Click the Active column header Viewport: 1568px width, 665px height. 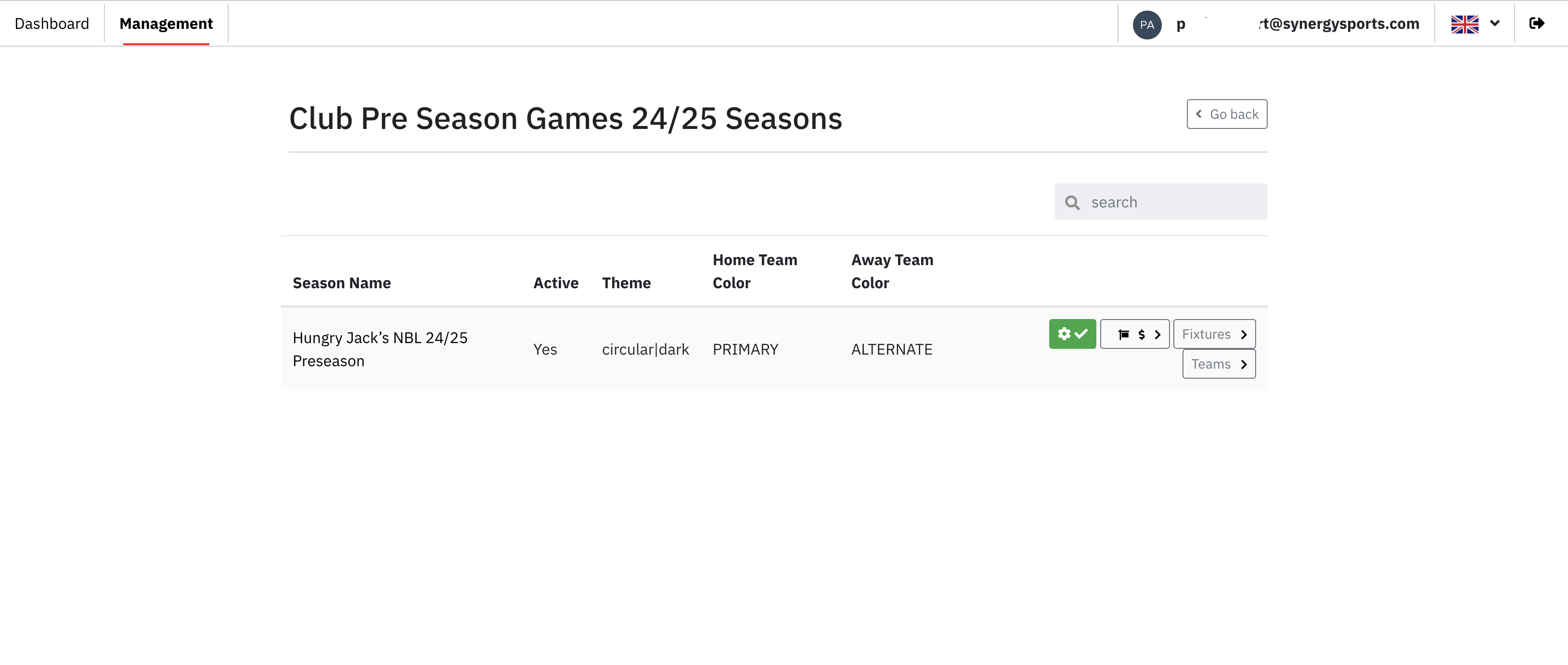click(556, 283)
